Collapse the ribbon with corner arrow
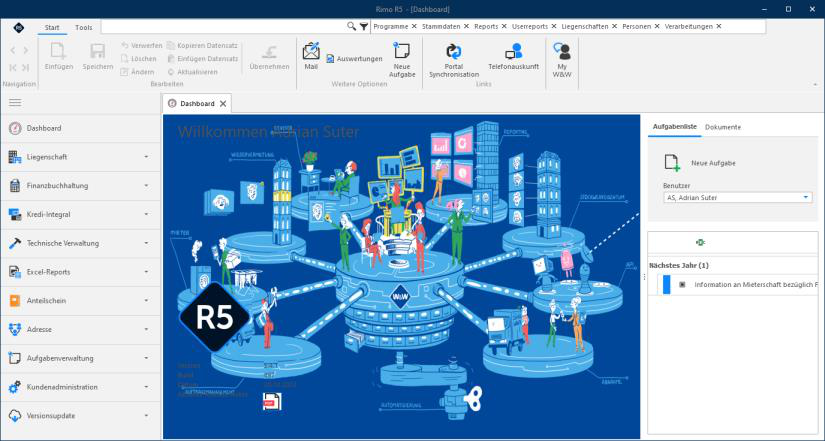This screenshot has width=825, height=441. pyautogui.click(x=816, y=84)
